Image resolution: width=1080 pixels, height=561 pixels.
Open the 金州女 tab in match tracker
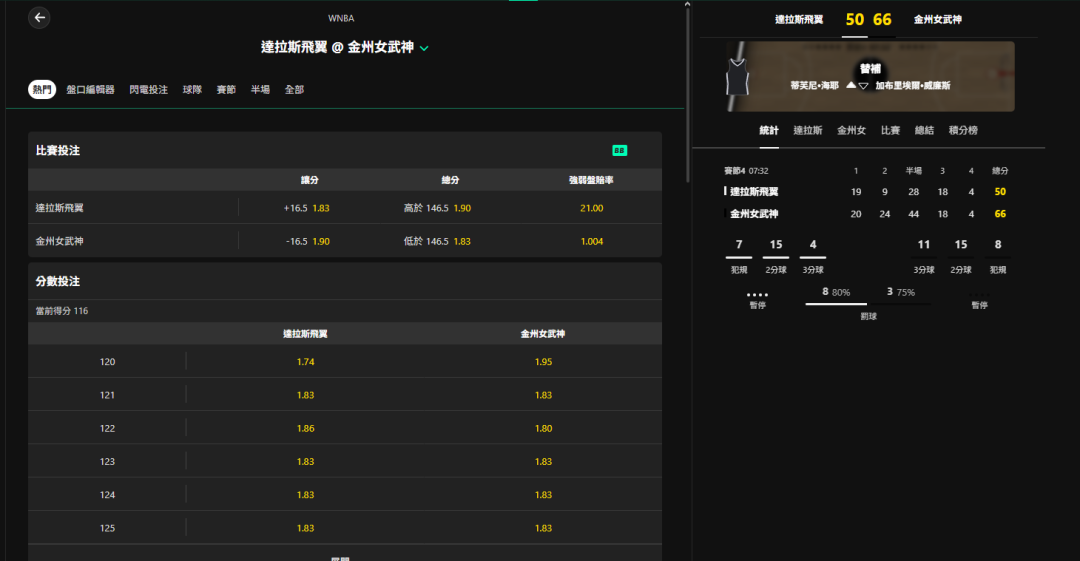[x=851, y=130]
